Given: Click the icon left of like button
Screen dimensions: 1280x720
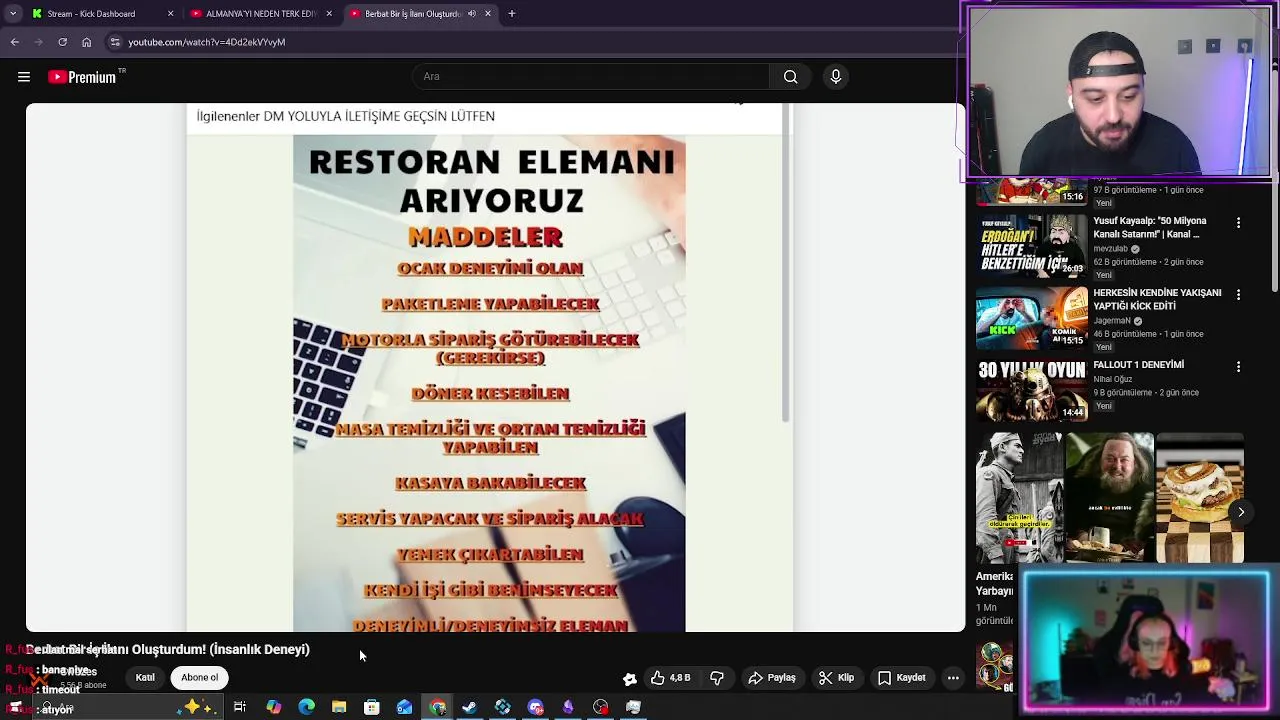Looking at the screenshot, I should click(630, 679).
